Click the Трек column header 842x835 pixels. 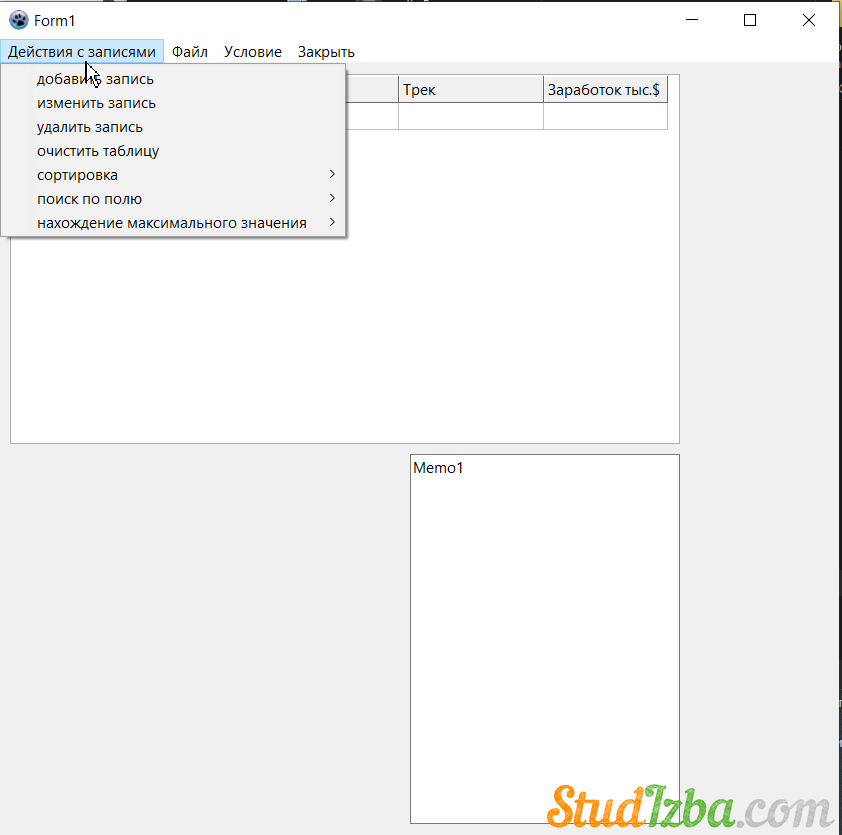[x=471, y=90]
